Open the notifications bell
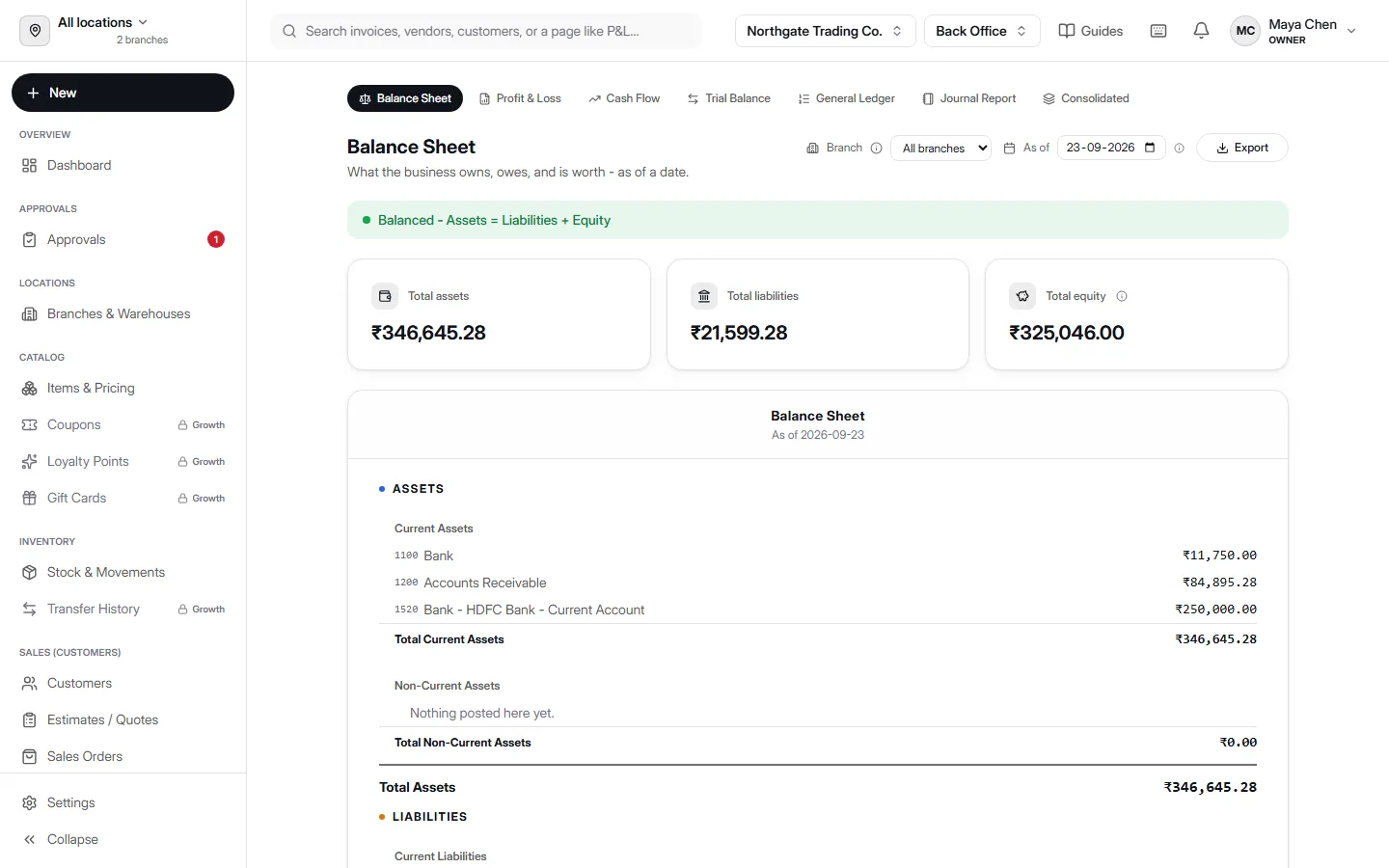Image resolution: width=1389 pixels, height=868 pixels. click(1201, 31)
